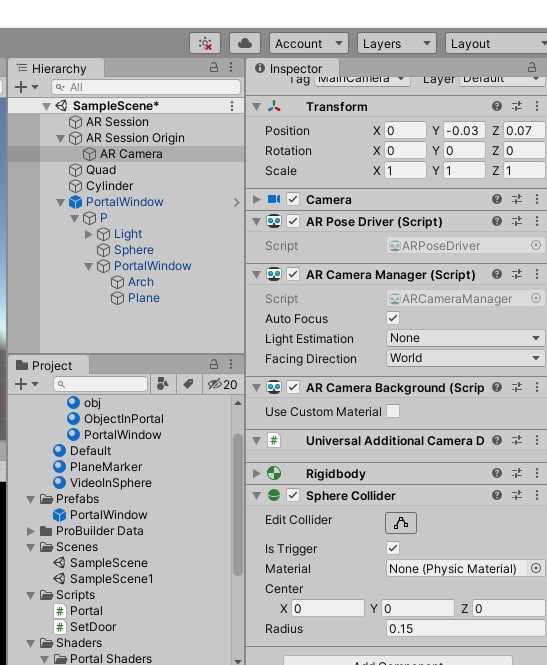Open the Facing Direction dropdown
547x665 pixels.
466,358
